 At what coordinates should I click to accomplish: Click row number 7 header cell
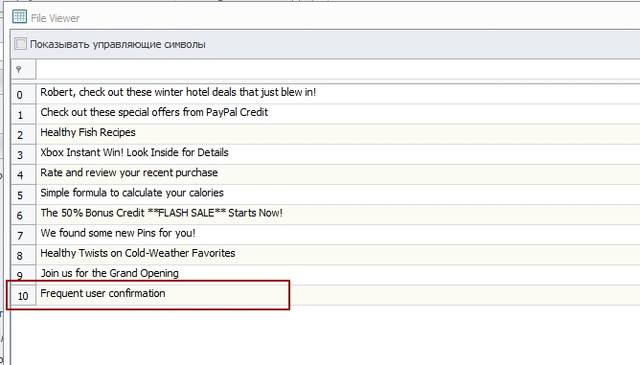(x=23, y=235)
